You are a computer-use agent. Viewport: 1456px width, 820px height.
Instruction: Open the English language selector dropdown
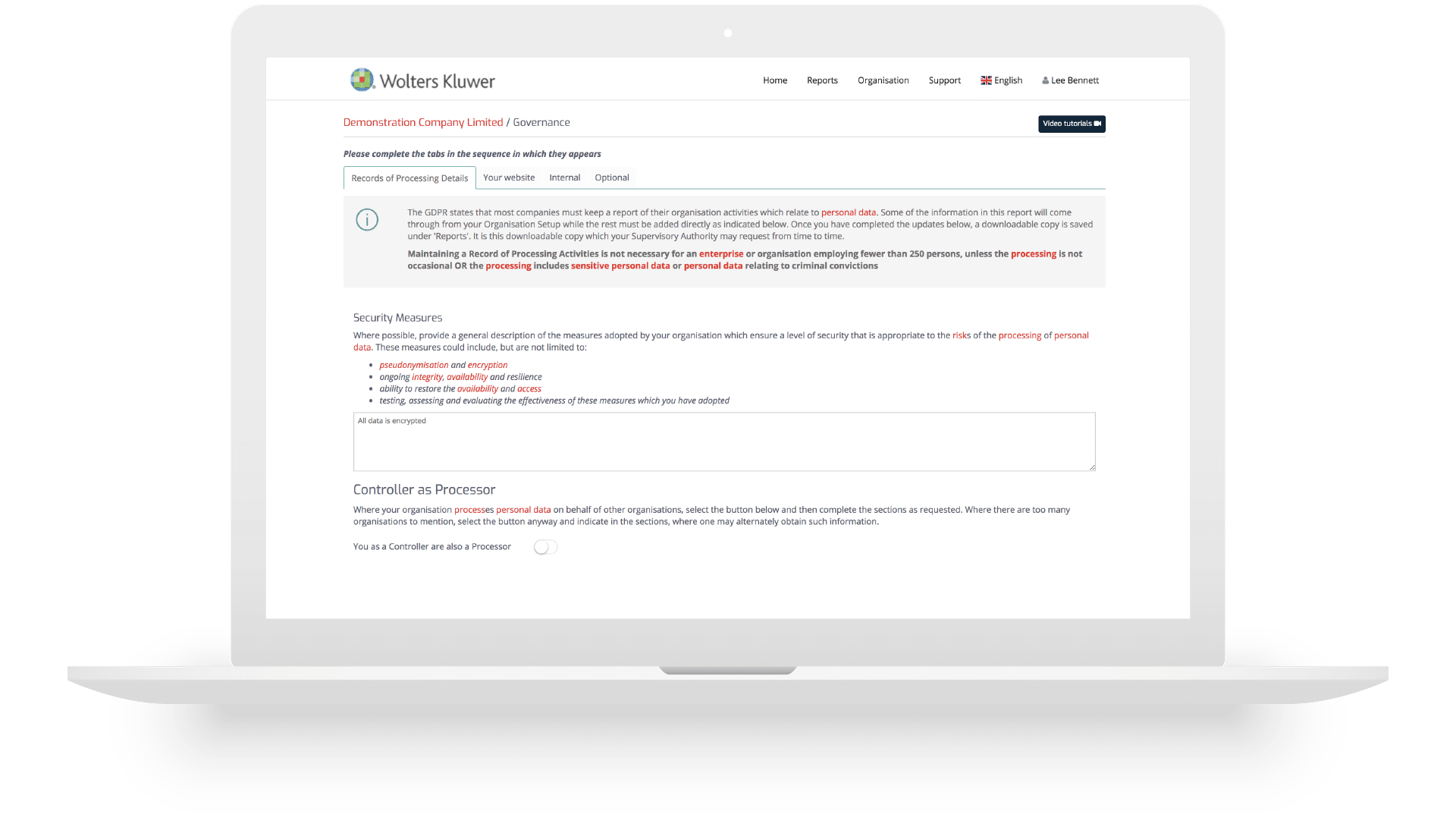(1001, 79)
